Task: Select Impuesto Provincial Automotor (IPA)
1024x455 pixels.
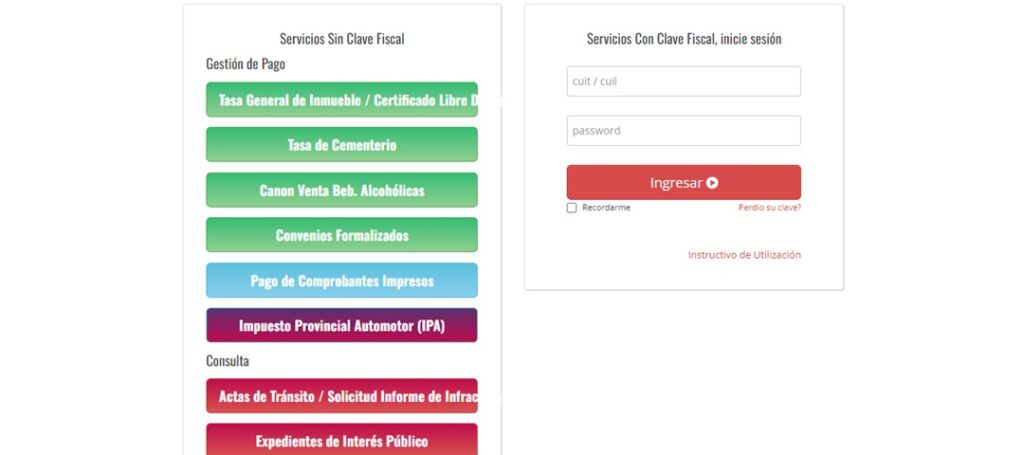Action: point(342,325)
